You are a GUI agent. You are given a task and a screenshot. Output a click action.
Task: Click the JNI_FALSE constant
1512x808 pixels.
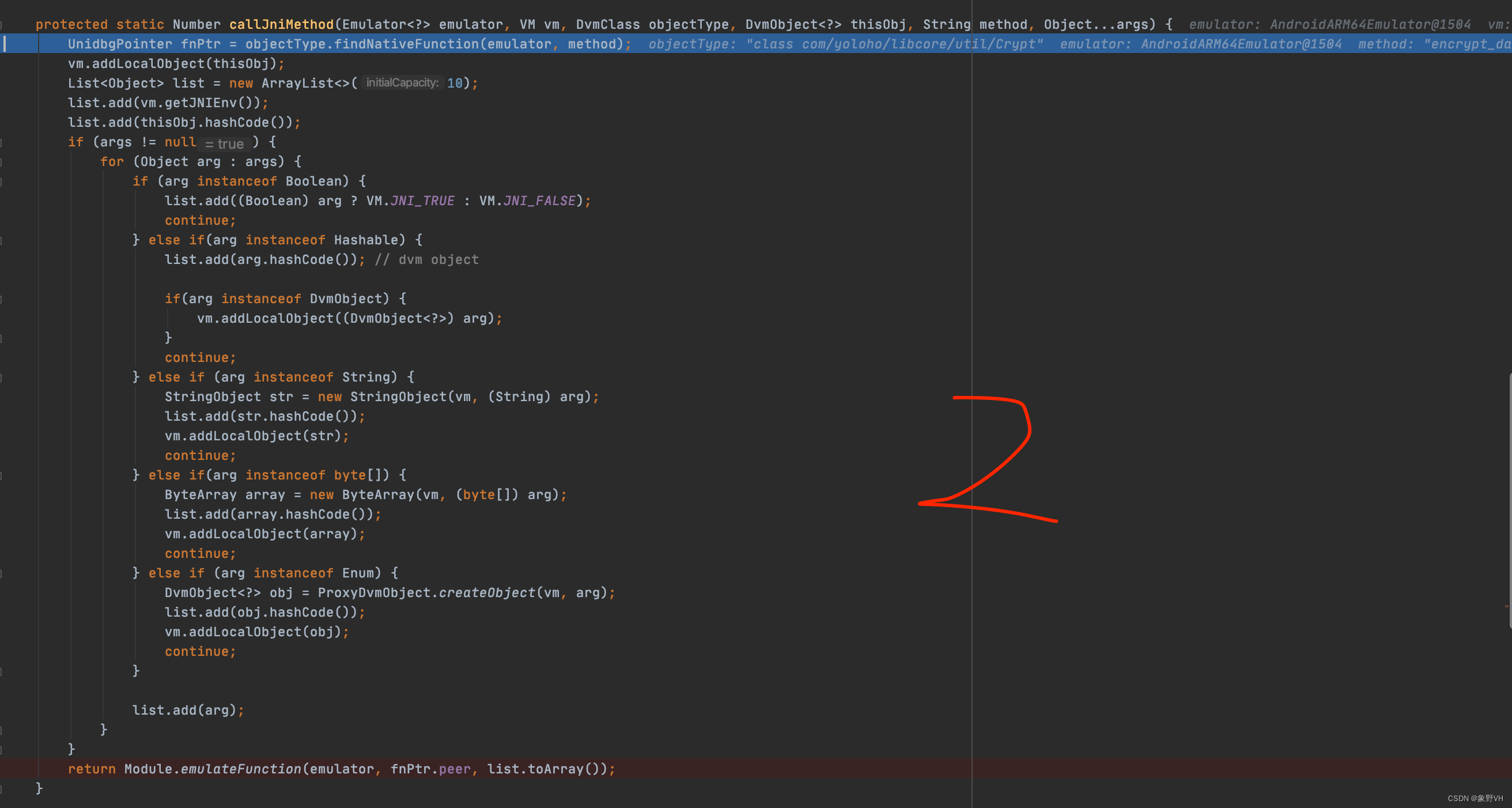coord(539,201)
